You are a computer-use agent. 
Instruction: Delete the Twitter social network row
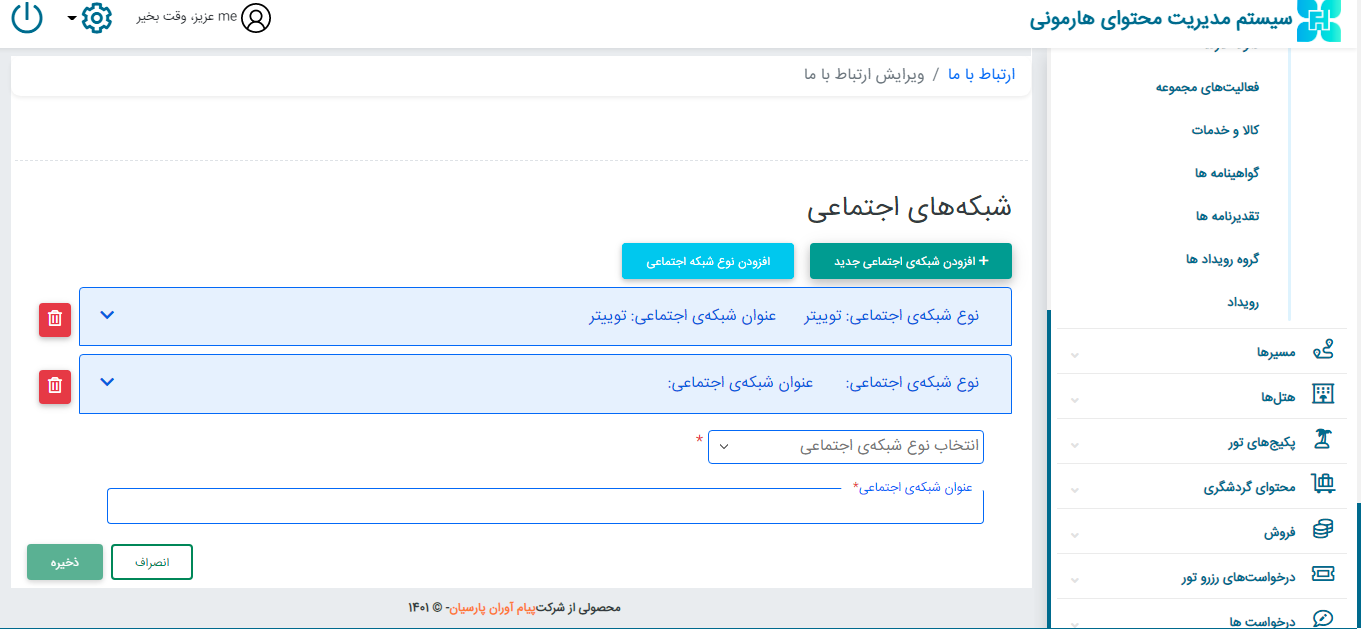[x=55, y=319]
